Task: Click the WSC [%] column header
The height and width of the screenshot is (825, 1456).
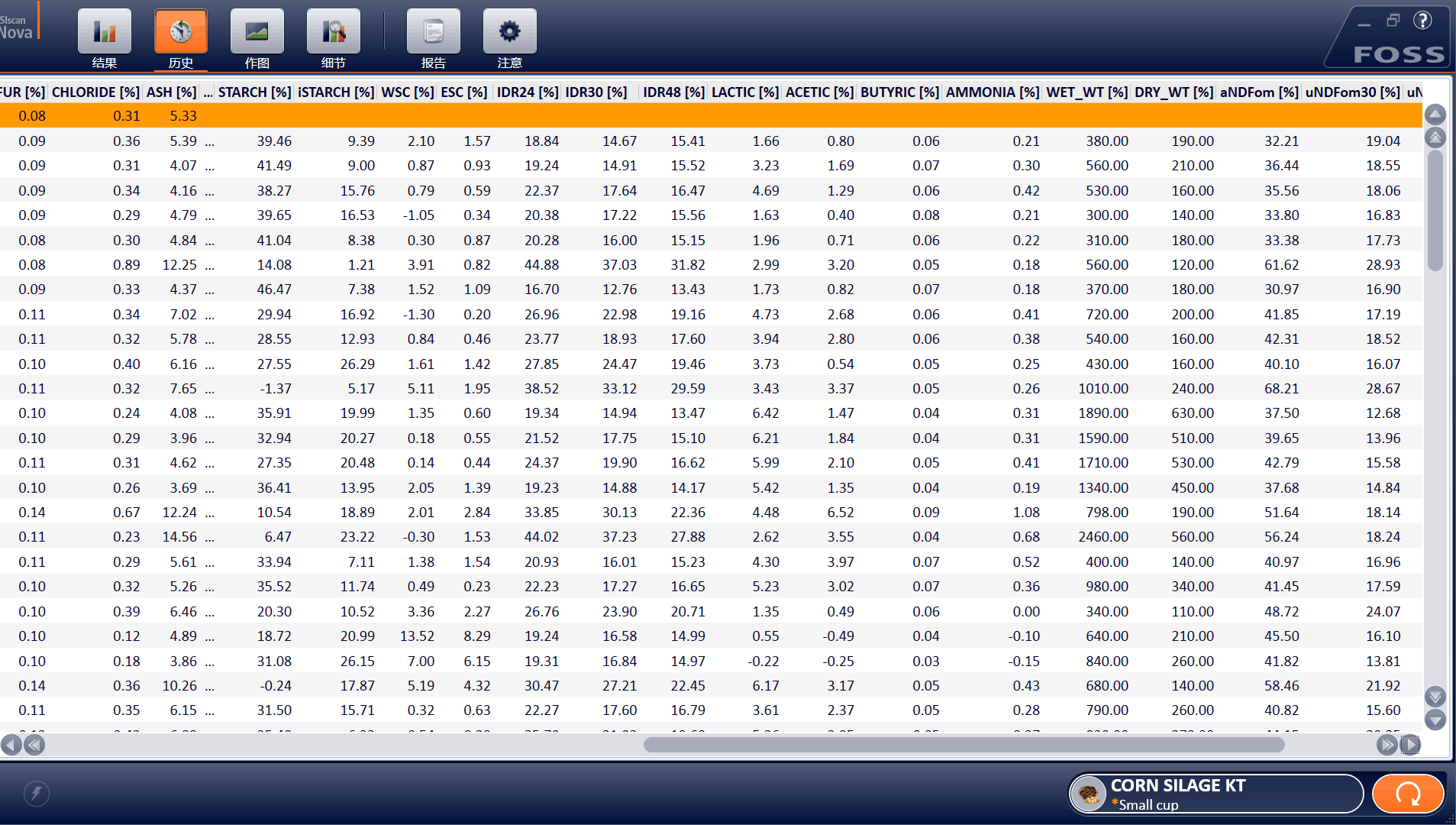Action: click(408, 92)
